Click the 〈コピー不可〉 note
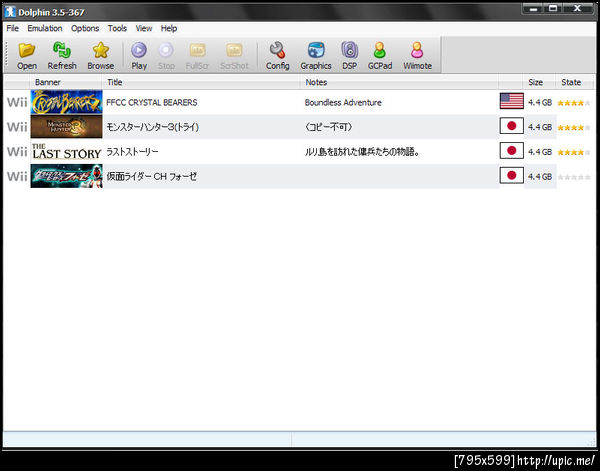The width and height of the screenshot is (600, 471). coord(328,127)
